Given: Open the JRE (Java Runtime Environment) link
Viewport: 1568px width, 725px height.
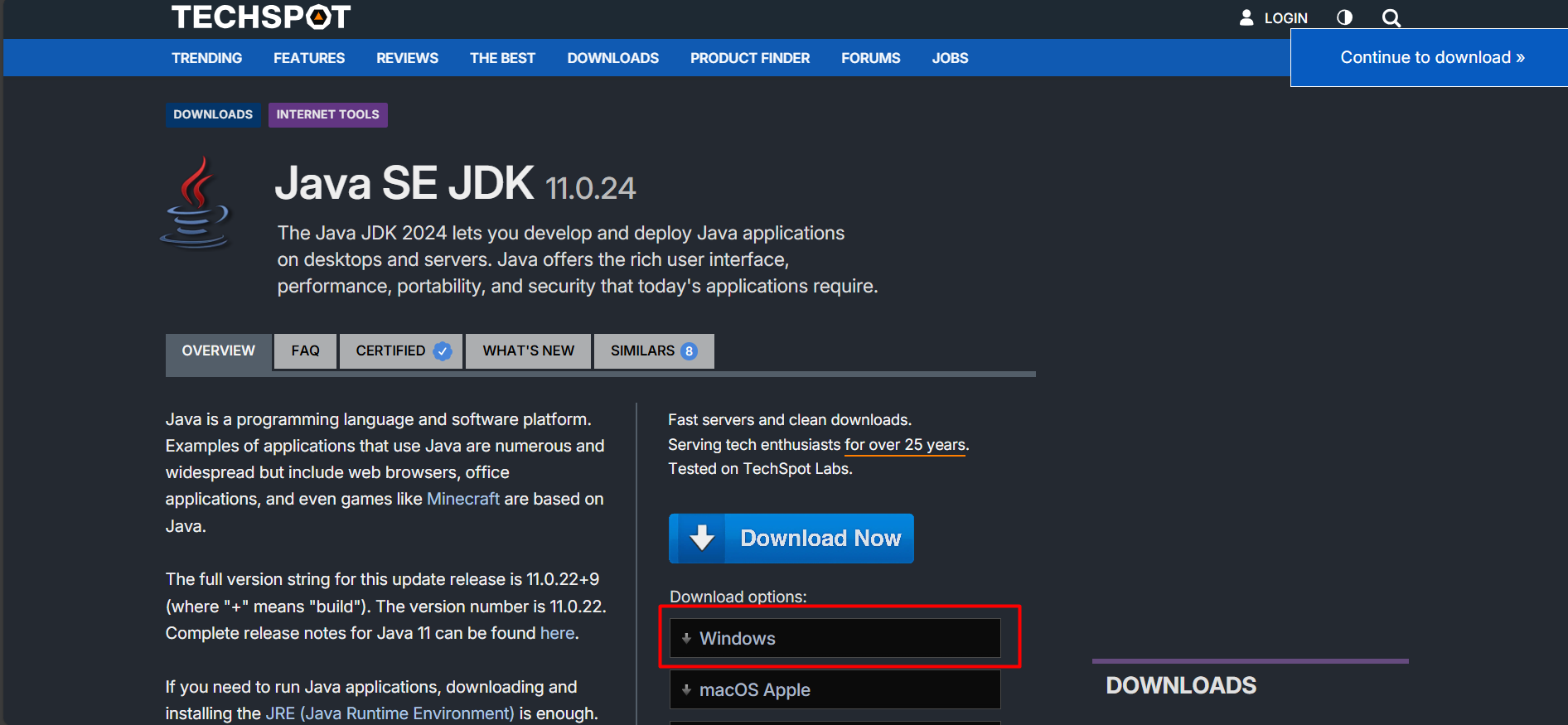Looking at the screenshot, I should coord(390,713).
